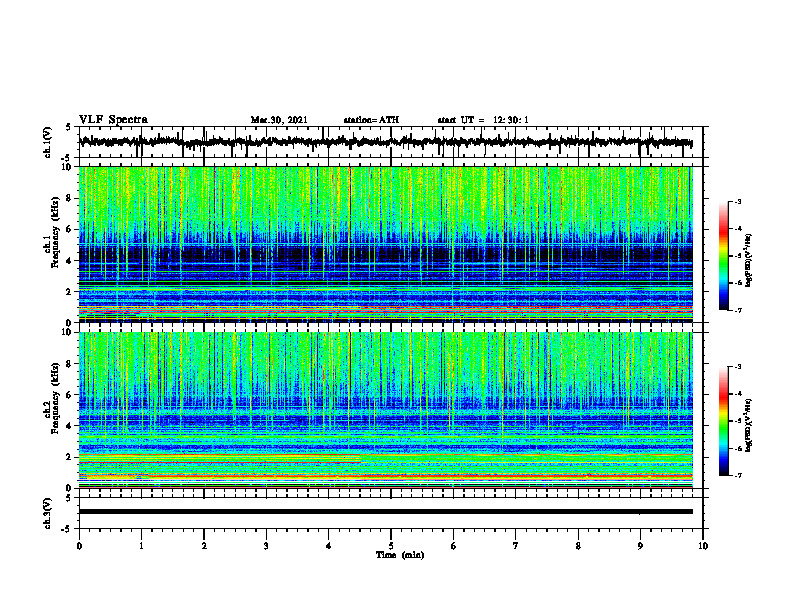792x612 pixels.
Task: Click the "VLF Spectra" title text
Action: tap(113, 120)
